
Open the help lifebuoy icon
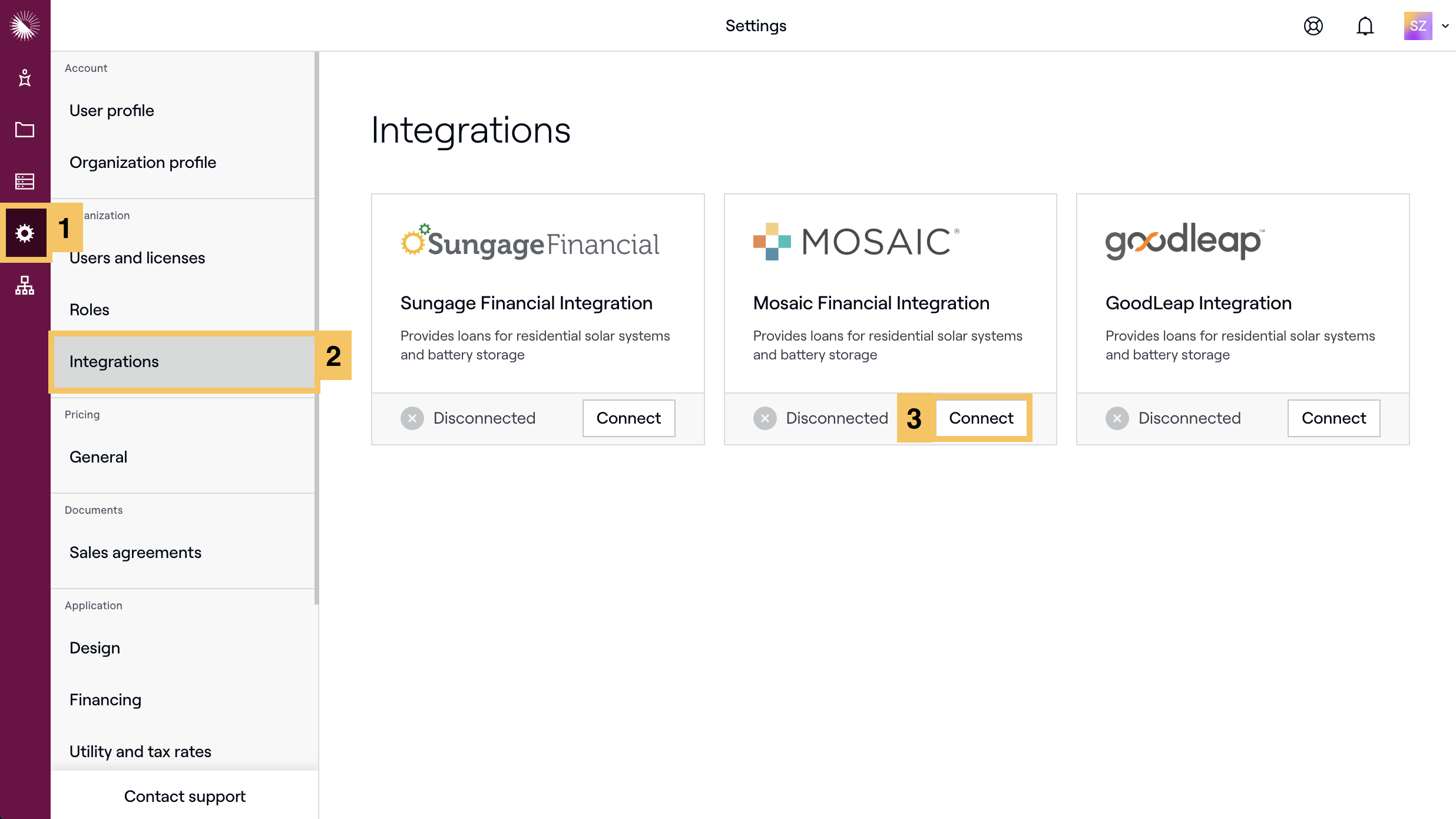(x=1313, y=26)
